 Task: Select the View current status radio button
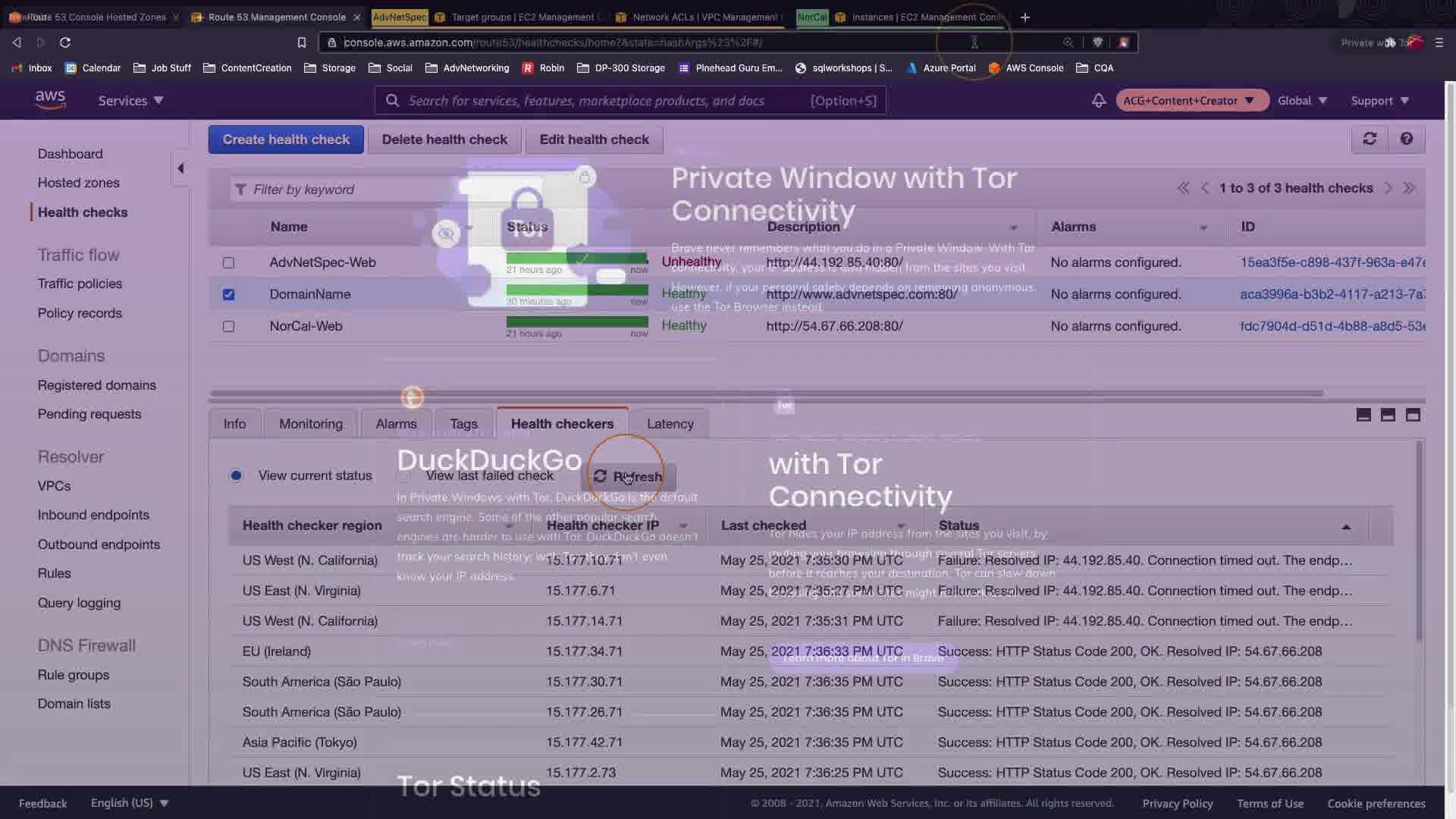click(x=237, y=476)
